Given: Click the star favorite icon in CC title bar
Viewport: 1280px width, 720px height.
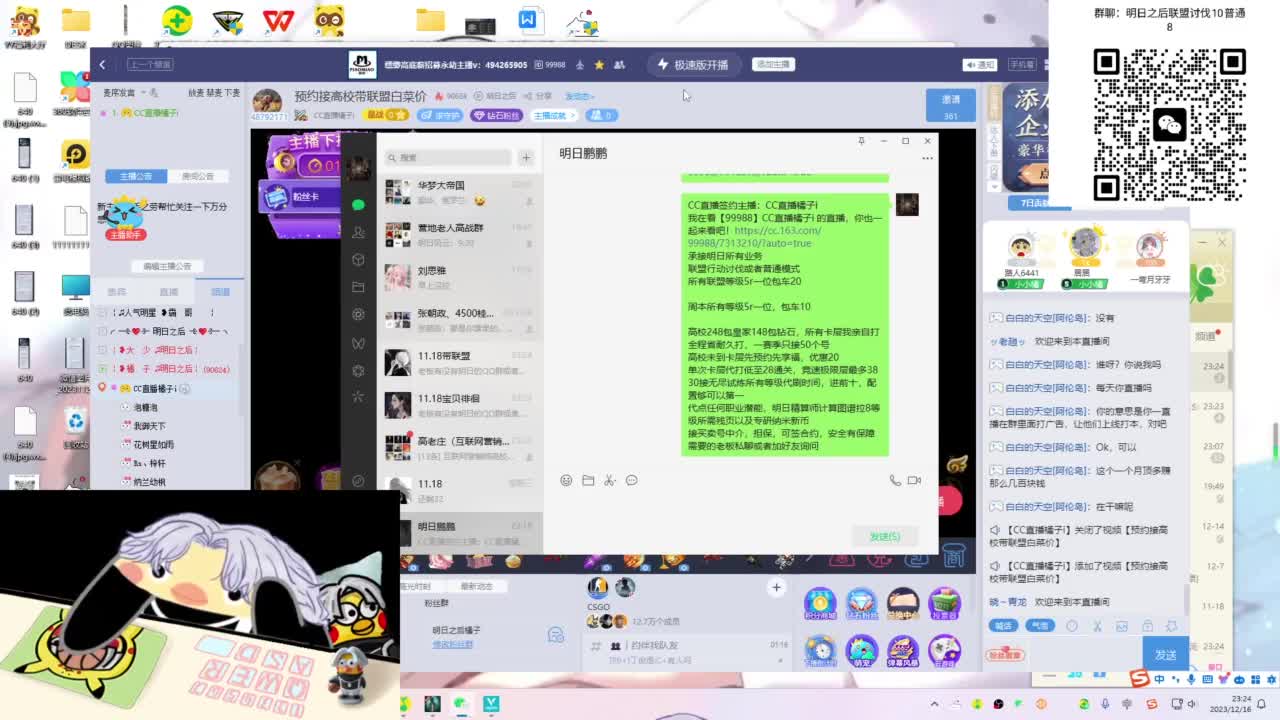Looking at the screenshot, I should pyautogui.click(x=599, y=65).
